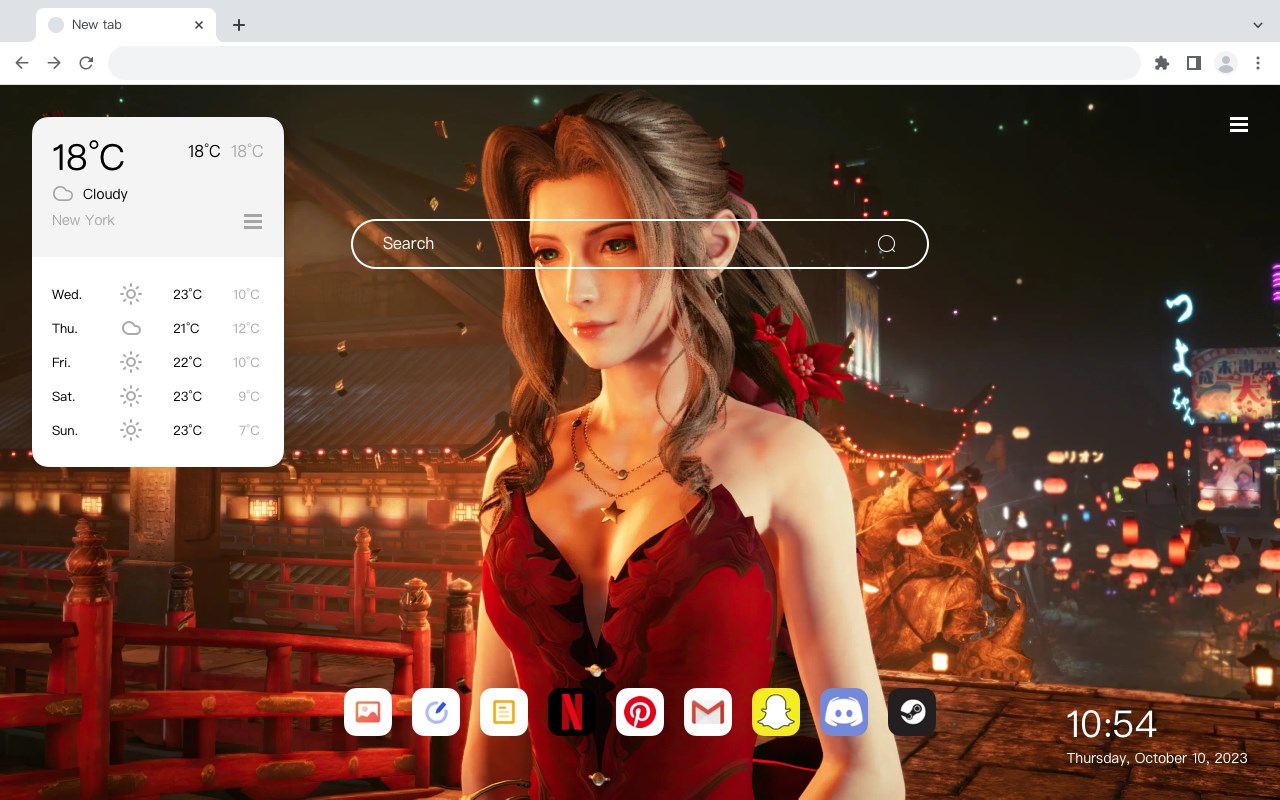The image size is (1280, 800).
Task: Select the Sat. forecast row label
Action: pyautogui.click(x=64, y=397)
